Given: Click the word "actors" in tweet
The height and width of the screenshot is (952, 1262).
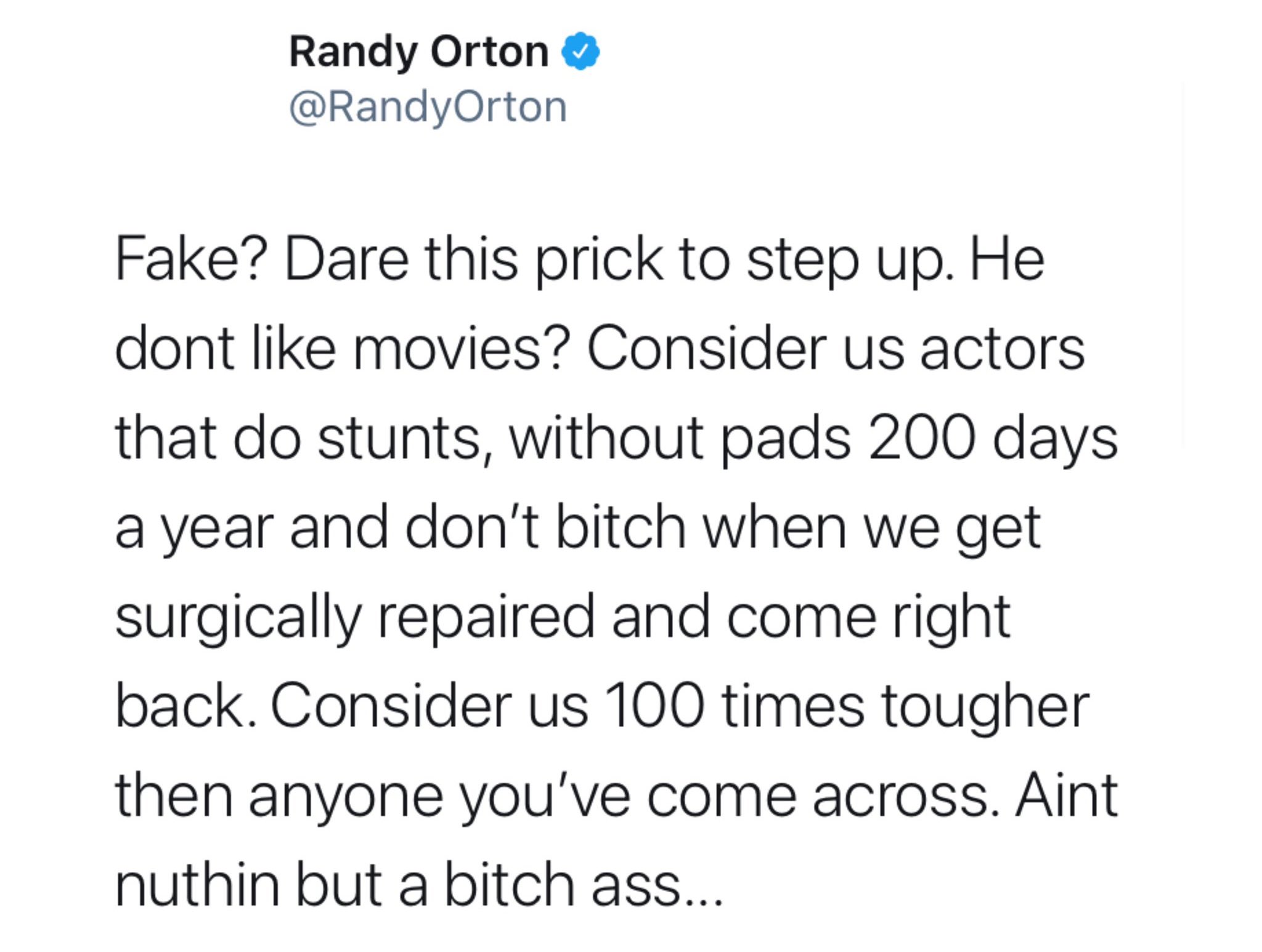Looking at the screenshot, I should pyautogui.click(x=1002, y=349).
